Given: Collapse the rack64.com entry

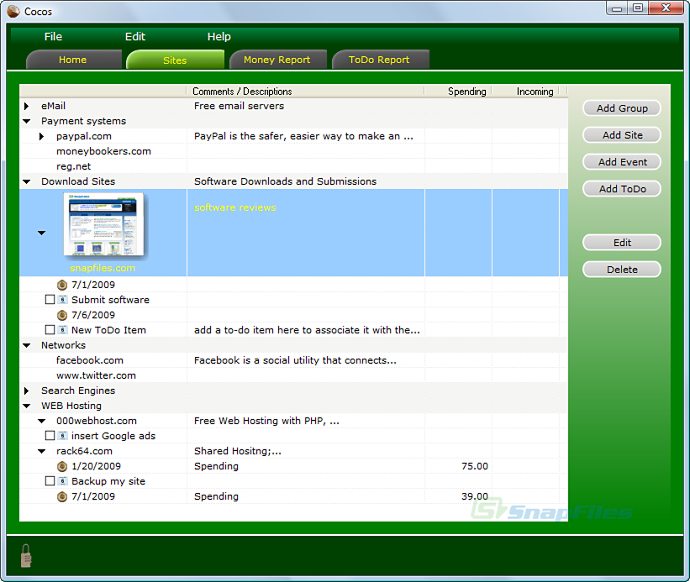Looking at the screenshot, I should 41,451.
